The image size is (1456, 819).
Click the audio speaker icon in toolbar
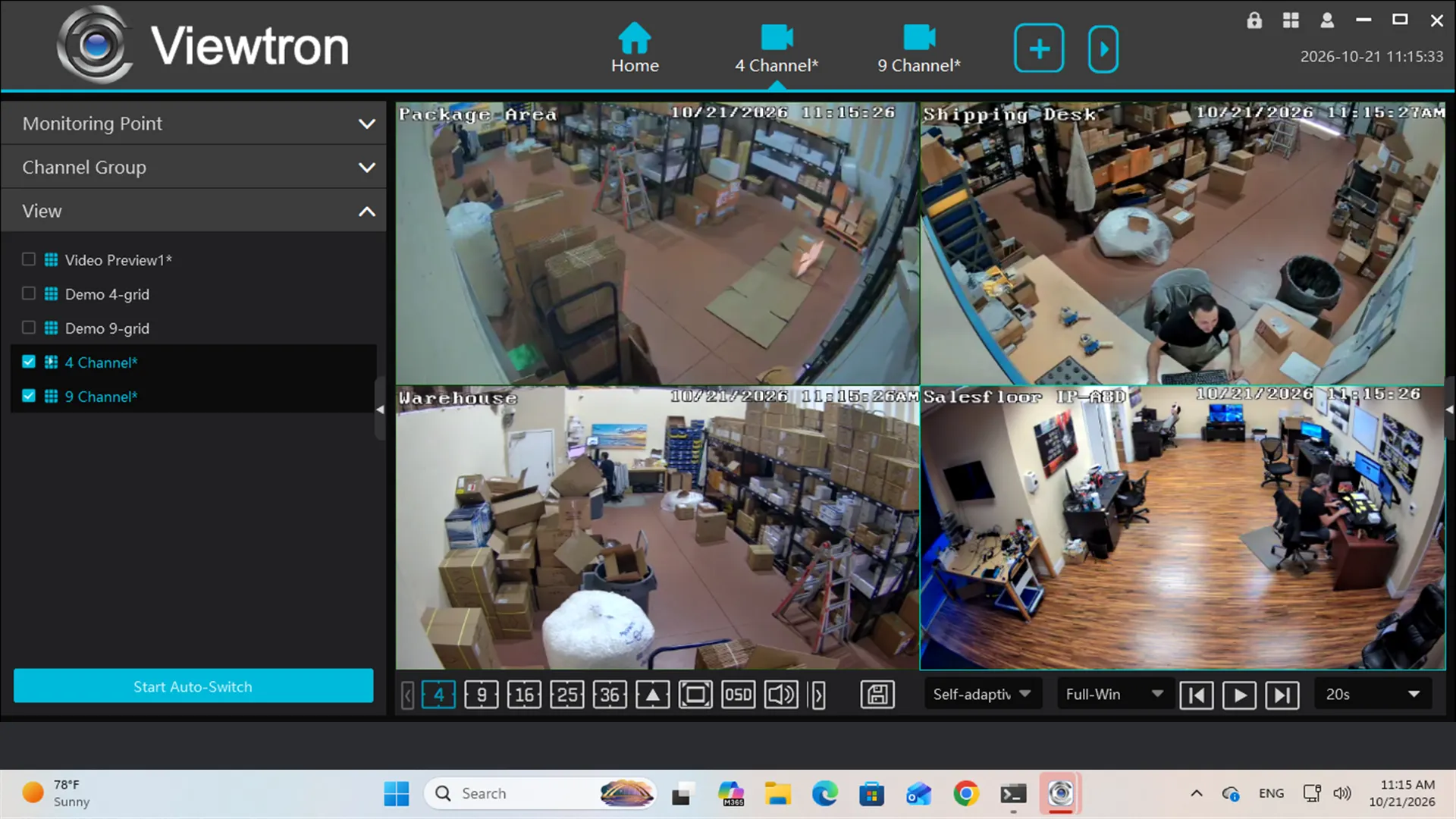point(781,695)
